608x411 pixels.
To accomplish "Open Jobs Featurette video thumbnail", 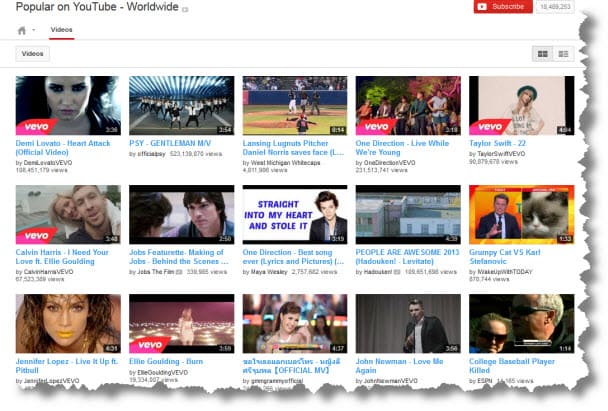I will [181, 214].
